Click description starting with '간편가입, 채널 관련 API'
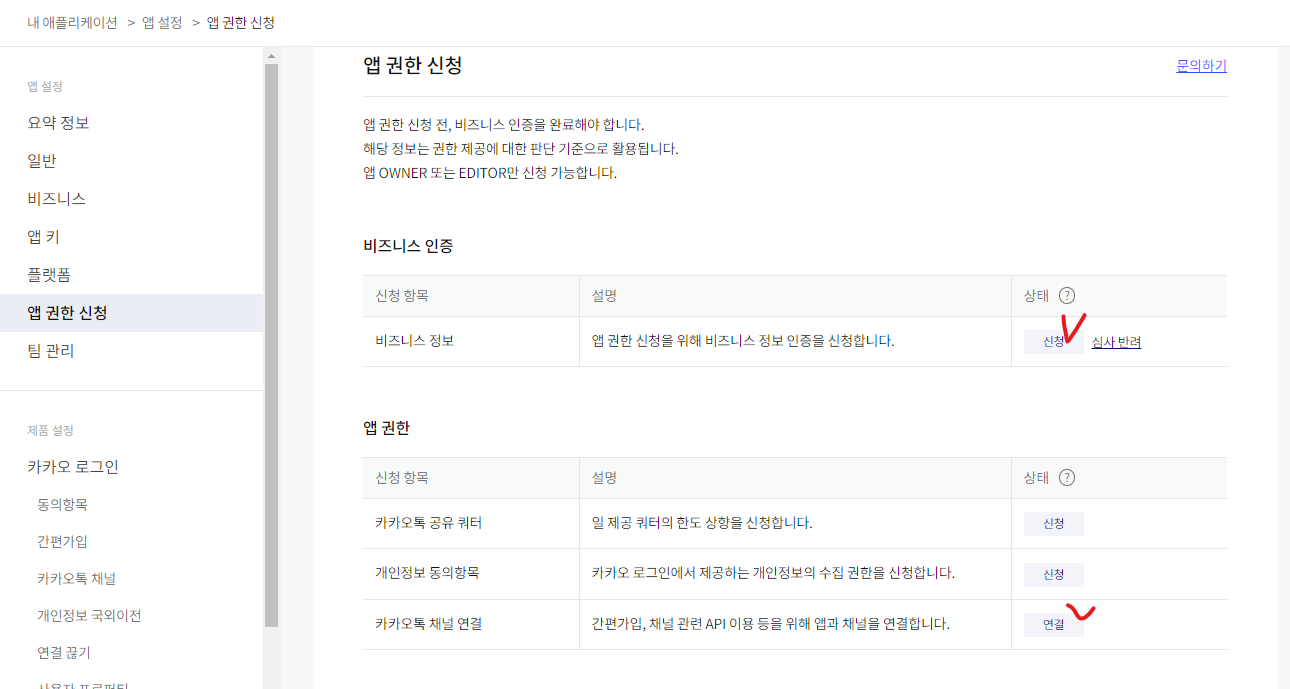 (x=770, y=624)
